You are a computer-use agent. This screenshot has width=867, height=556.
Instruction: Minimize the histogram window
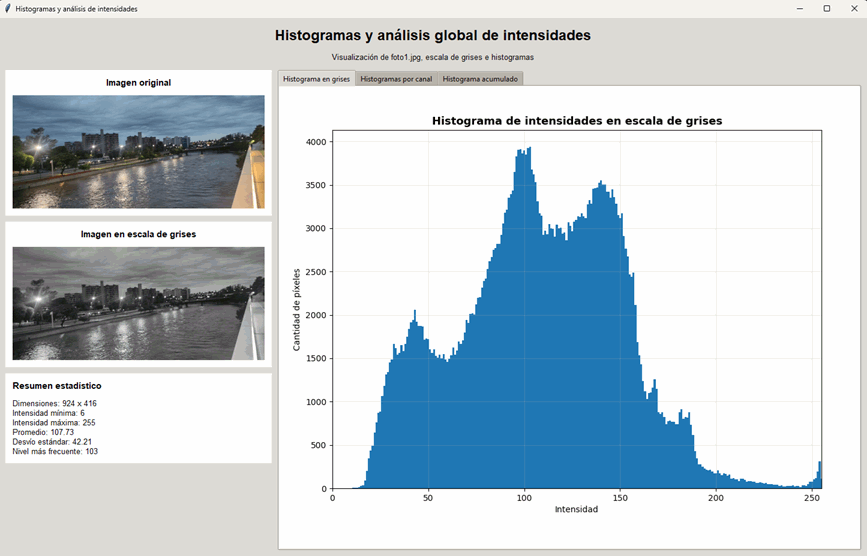pyautogui.click(x=800, y=9)
